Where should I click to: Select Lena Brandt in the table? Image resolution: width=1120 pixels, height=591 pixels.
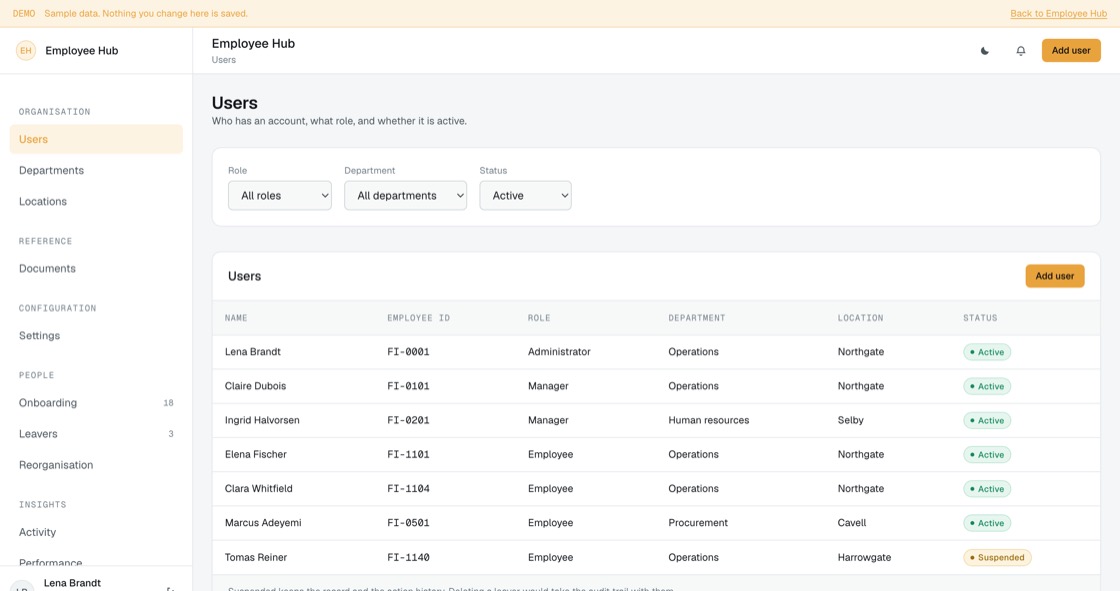coord(253,352)
